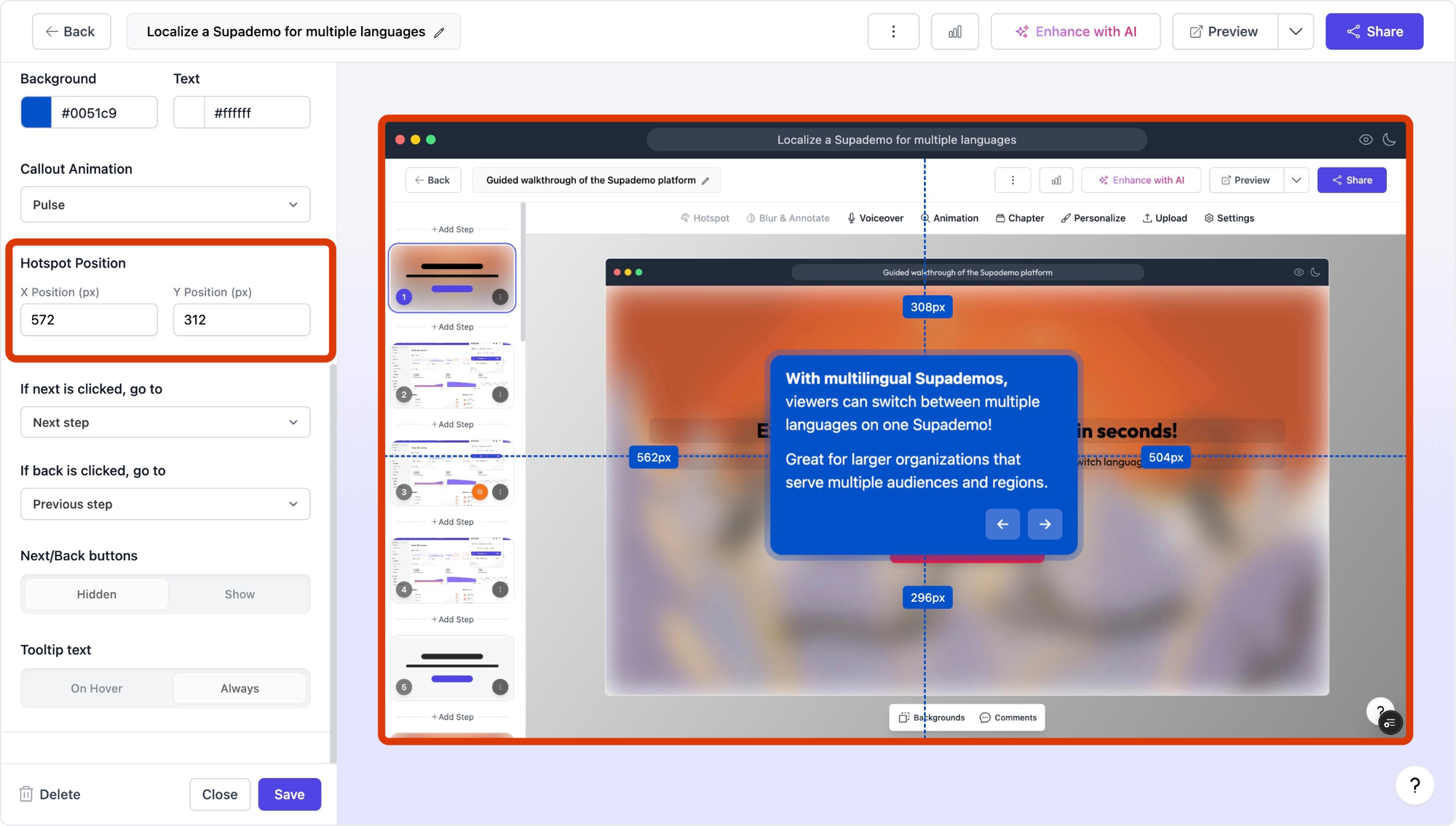Click the X Position field showing 572

[x=89, y=319]
